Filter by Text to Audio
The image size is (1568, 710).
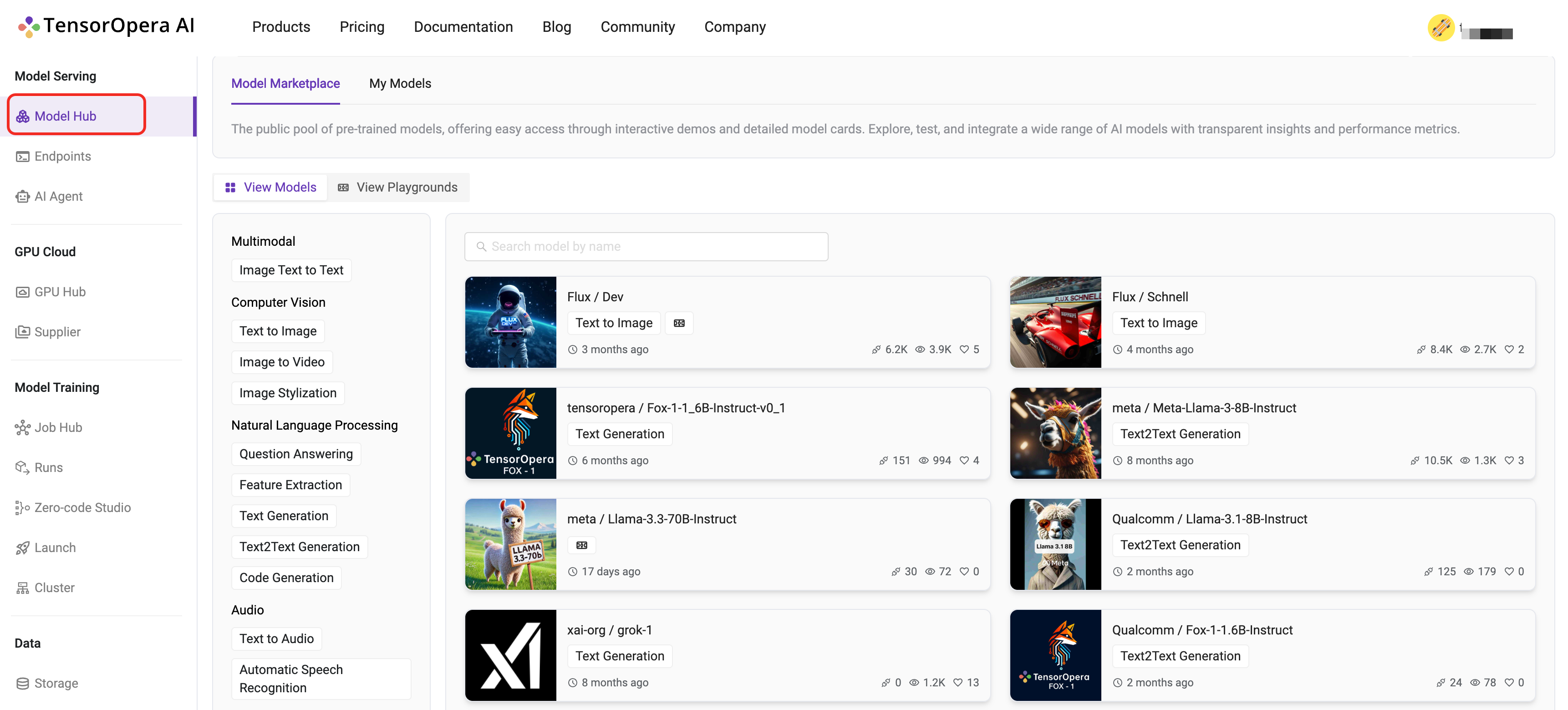tap(276, 639)
